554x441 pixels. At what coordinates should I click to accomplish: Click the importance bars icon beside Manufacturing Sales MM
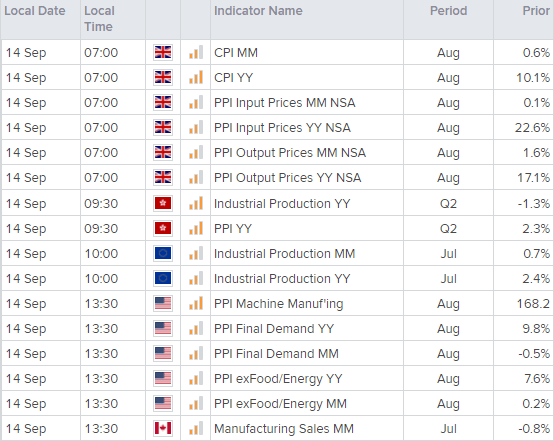(196, 428)
